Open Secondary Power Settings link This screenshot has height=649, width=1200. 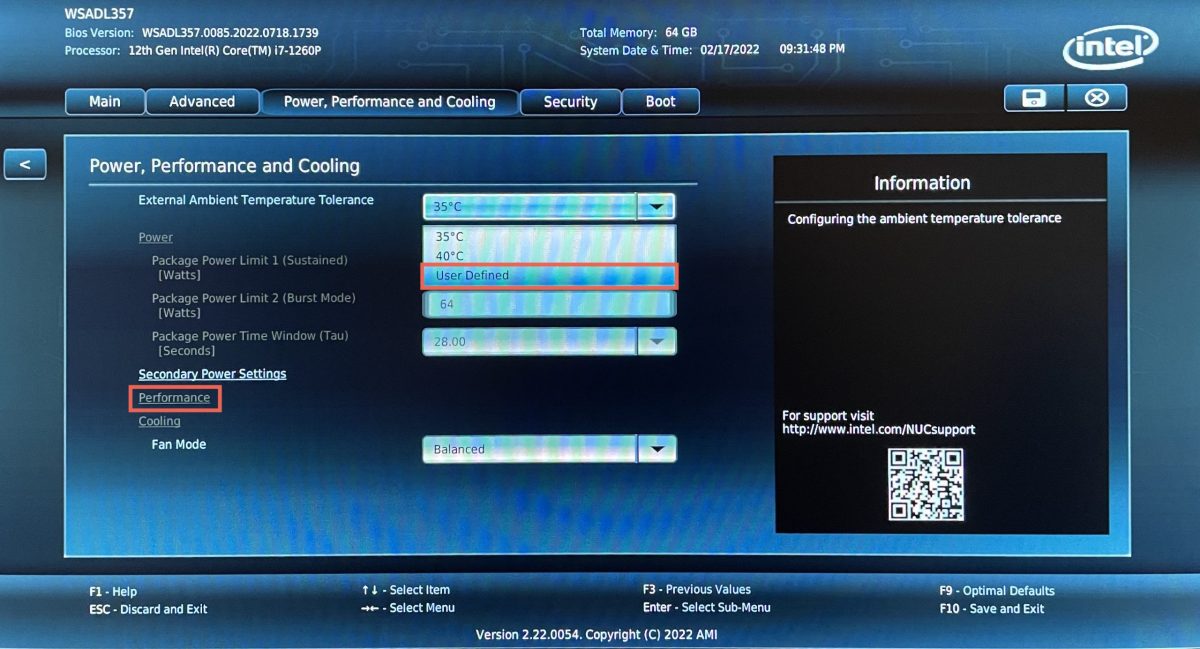coord(212,374)
